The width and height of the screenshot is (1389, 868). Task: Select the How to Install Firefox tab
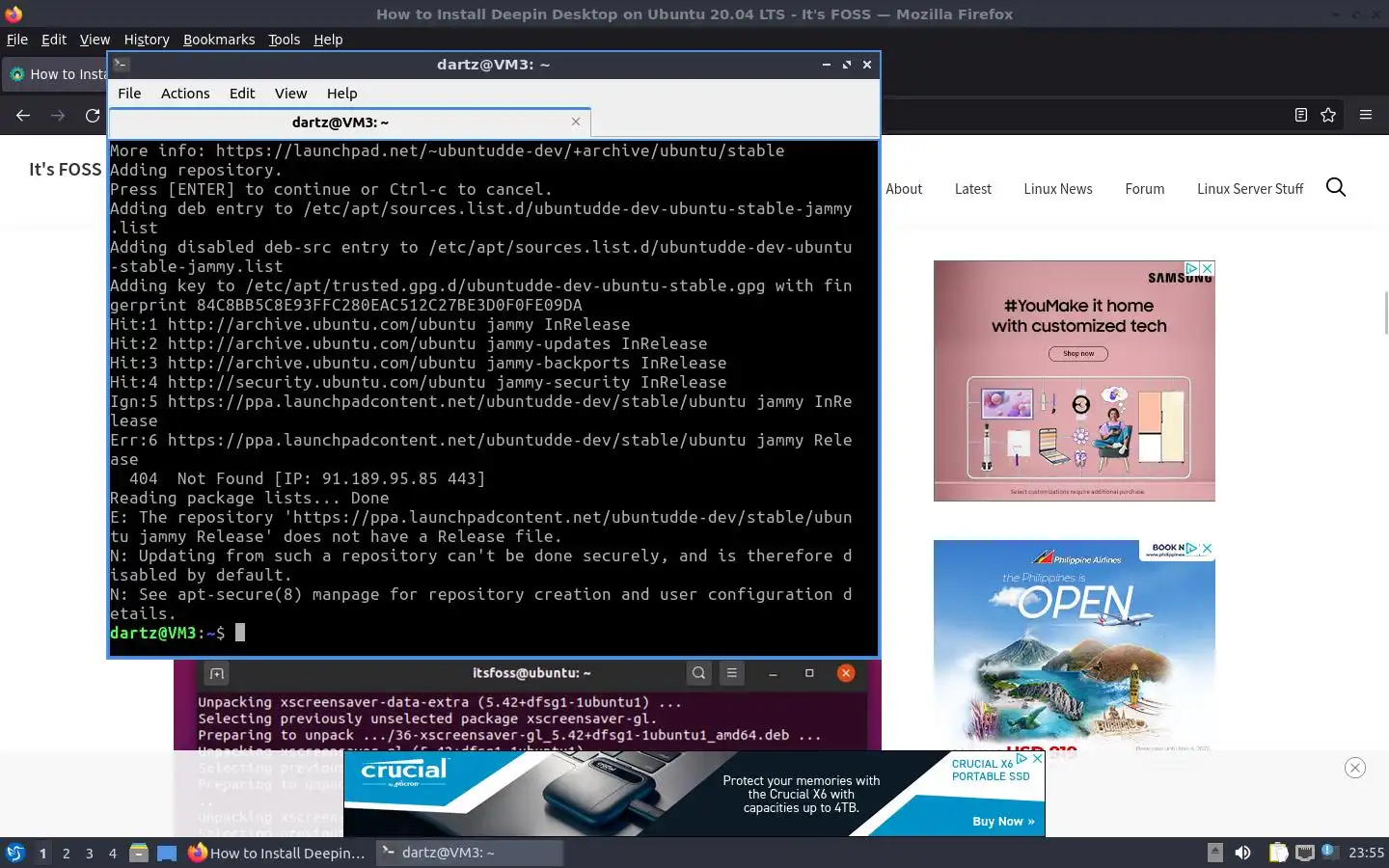pyautogui.click(x=56, y=74)
